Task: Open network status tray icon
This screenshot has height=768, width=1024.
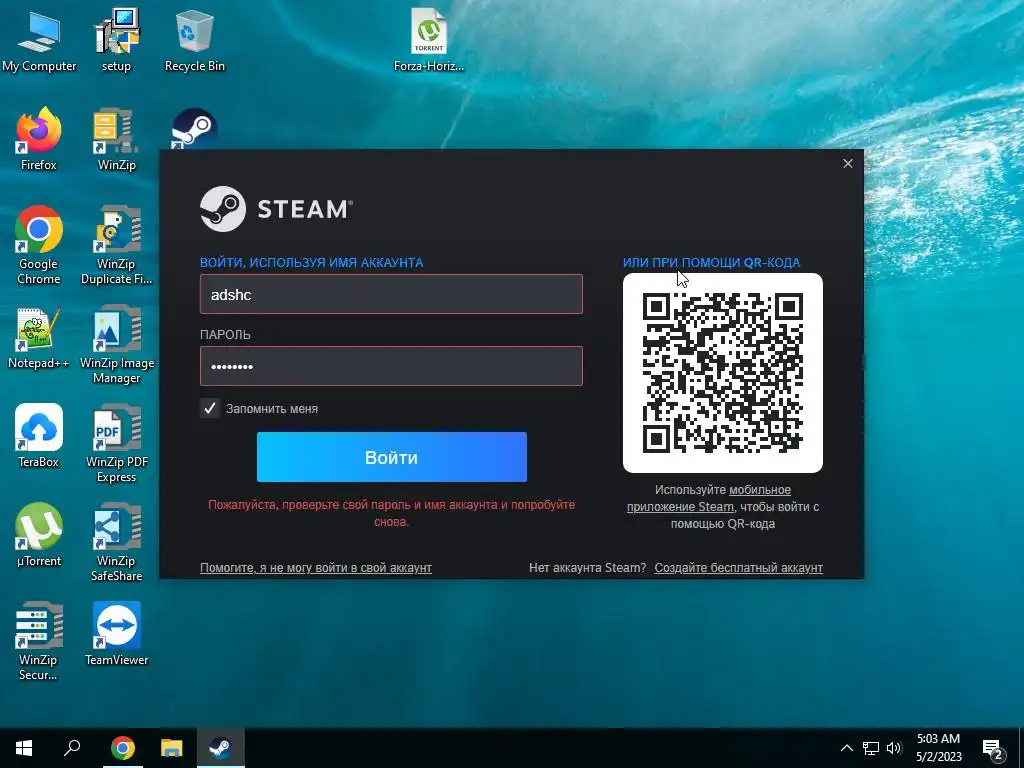Action: [871, 748]
